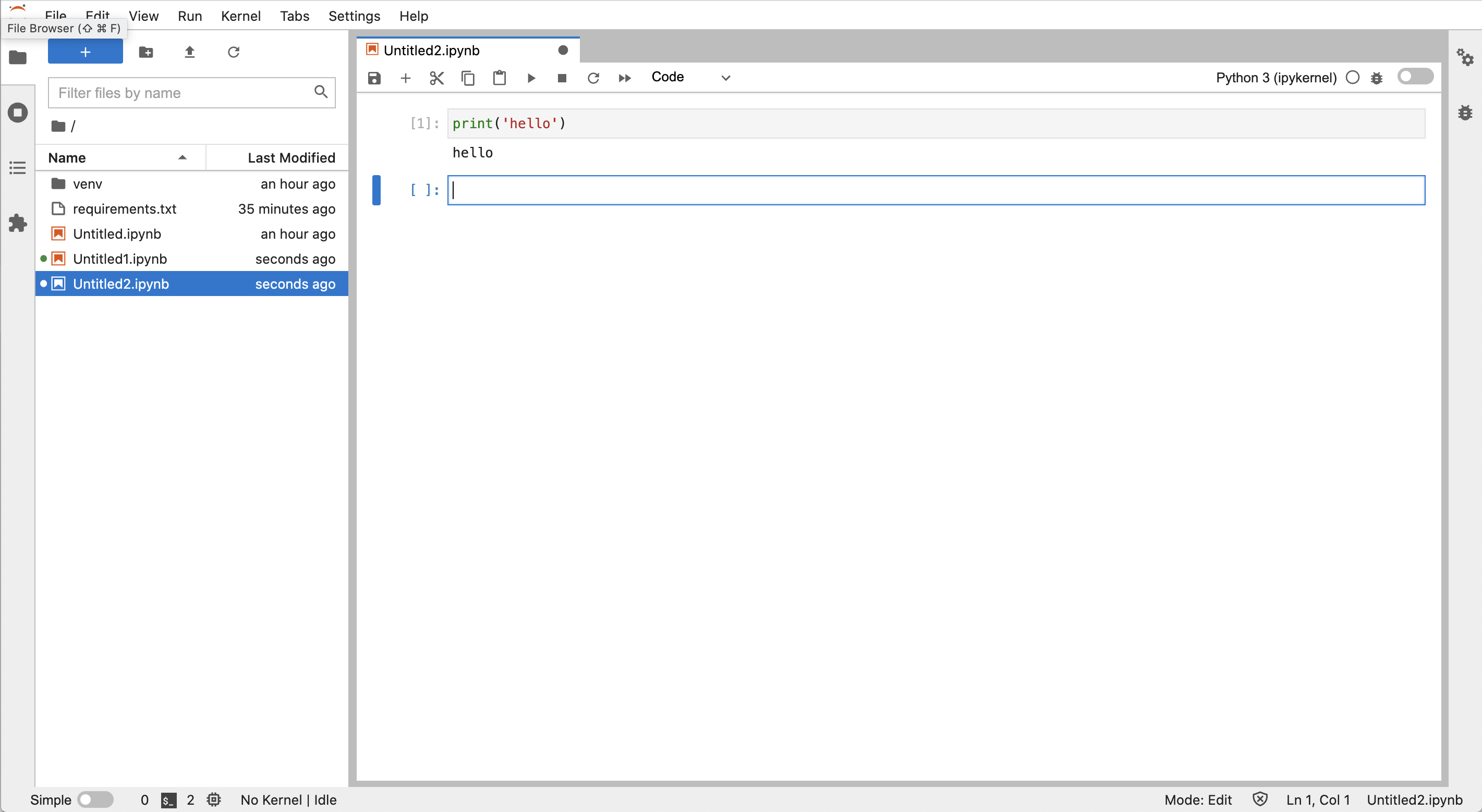Open the Run menu
Screen dimensions: 1482x812
(190, 16)
